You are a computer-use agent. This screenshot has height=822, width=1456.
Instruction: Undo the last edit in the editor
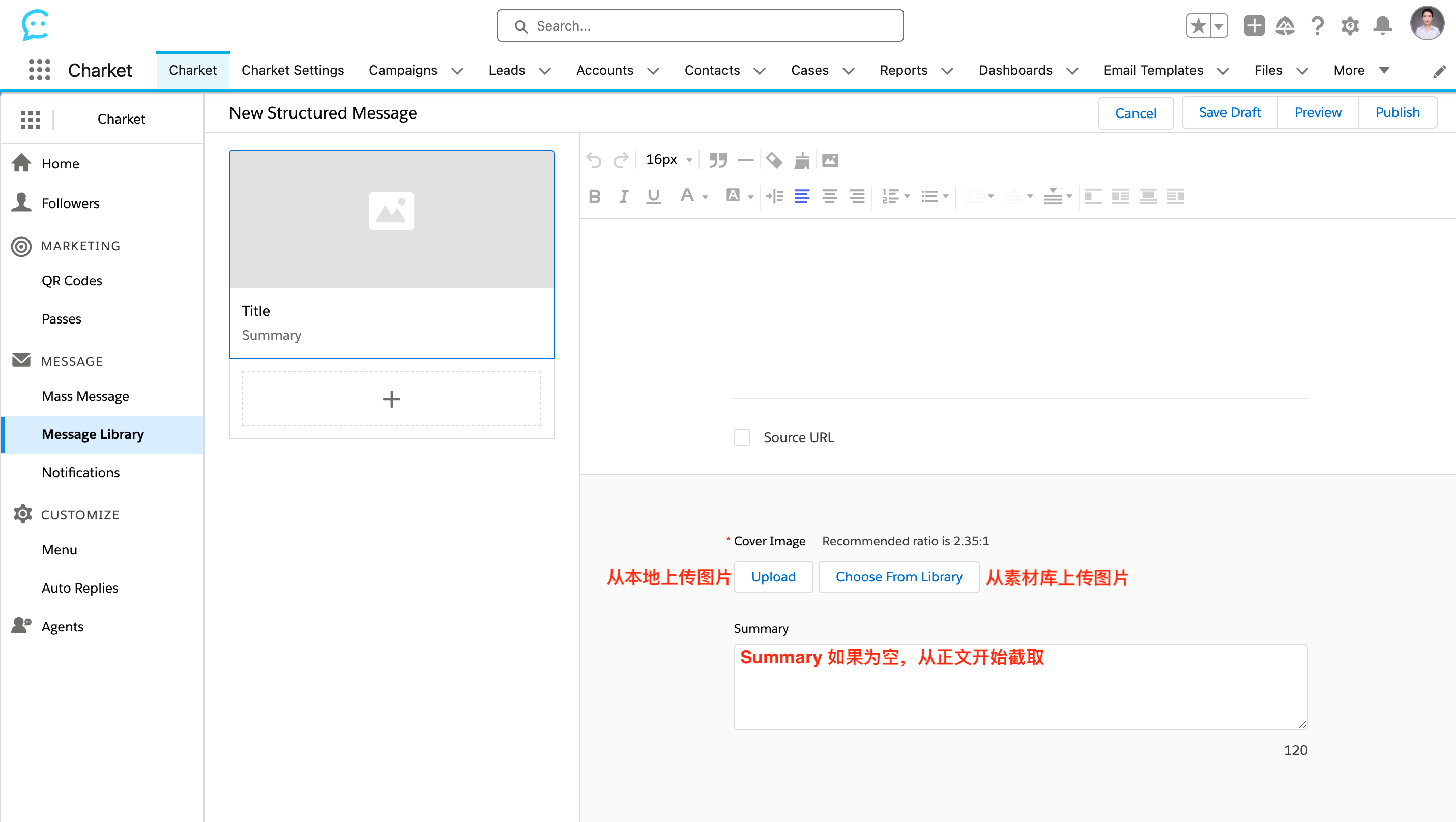coord(594,160)
